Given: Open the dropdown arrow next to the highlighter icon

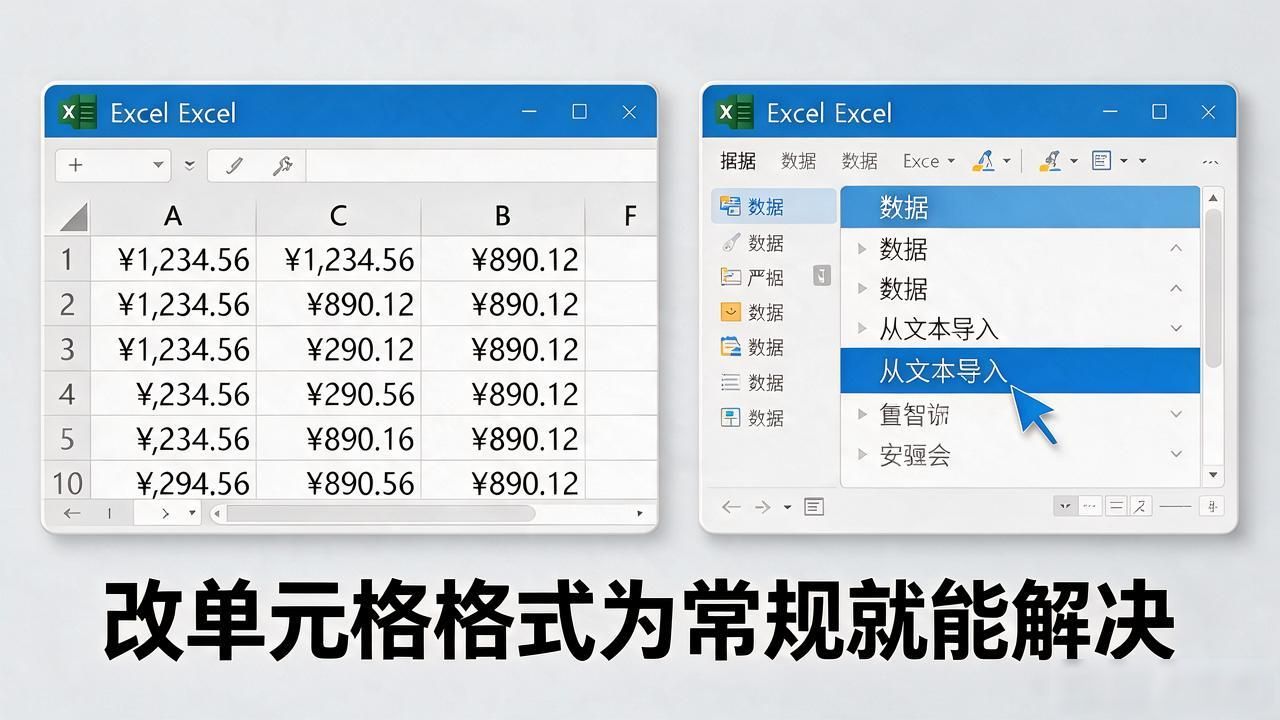Looking at the screenshot, I should tap(1073, 161).
